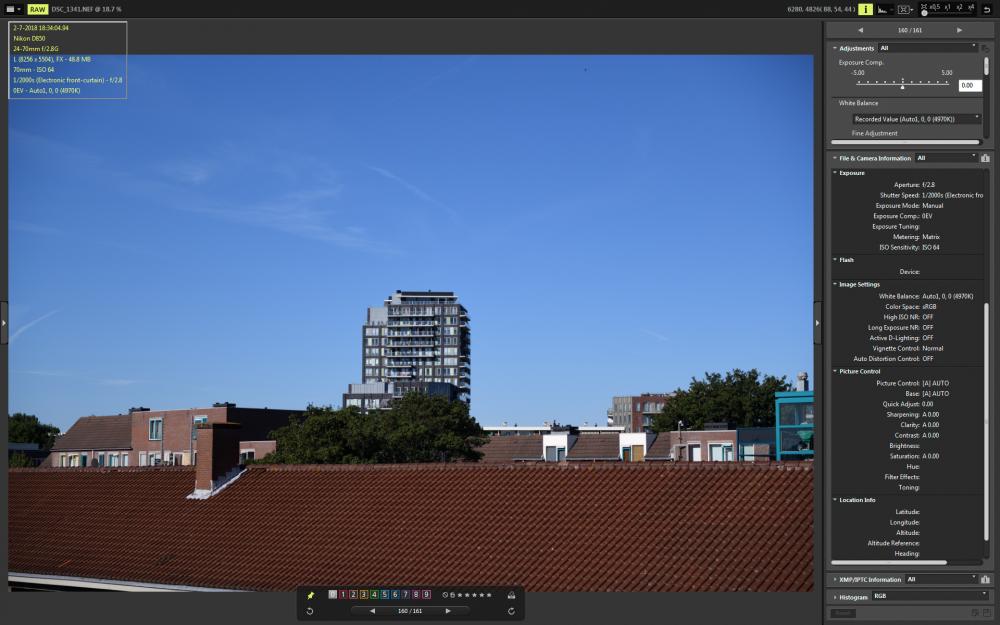Click the icon beside XMP/IPTC Information dropdown

point(985,580)
